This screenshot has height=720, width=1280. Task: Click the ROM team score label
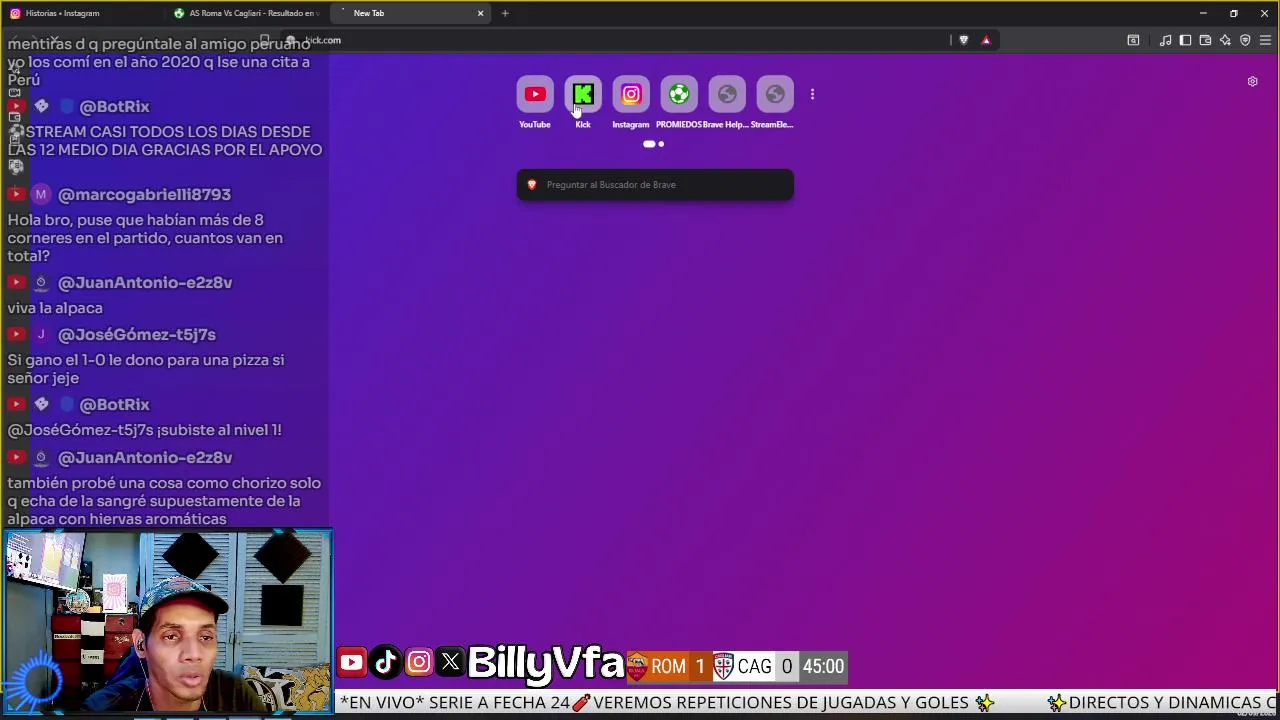pyautogui.click(x=668, y=666)
